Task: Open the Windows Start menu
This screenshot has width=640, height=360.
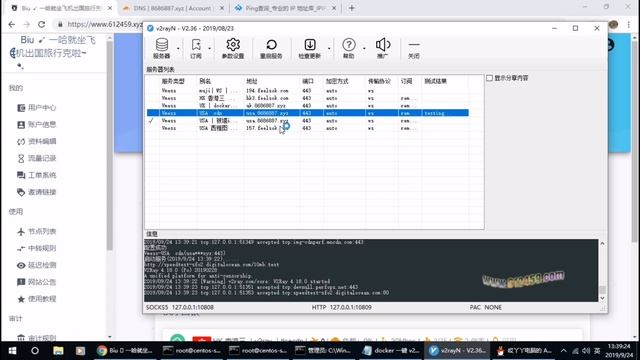Action: point(12,351)
